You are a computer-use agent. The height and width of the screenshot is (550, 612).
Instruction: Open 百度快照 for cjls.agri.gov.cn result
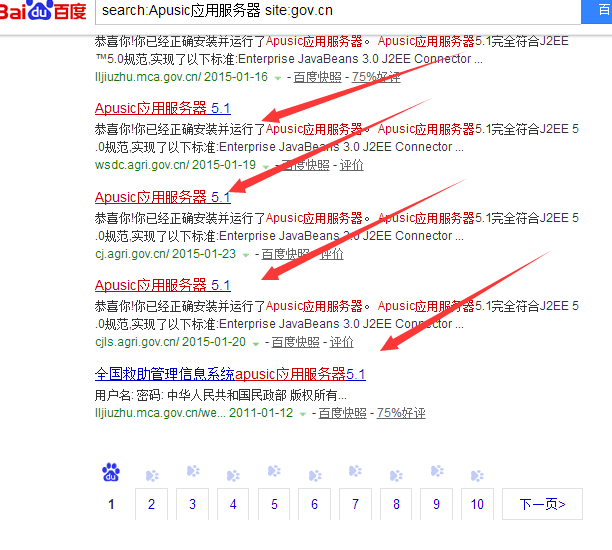click(295, 342)
